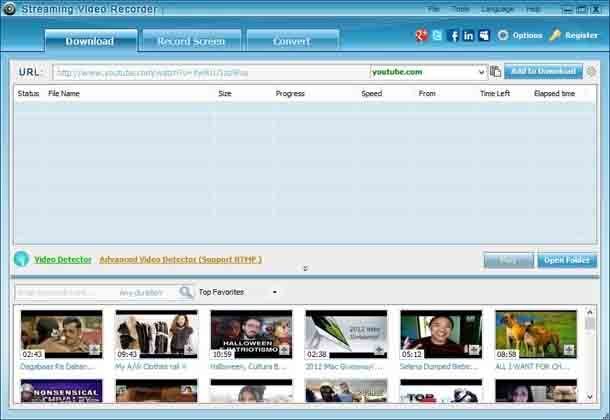Image resolution: width=610 pixels, height=420 pixels.
Task: Click the app logo in title bar
Action: [x=9, y=9]
